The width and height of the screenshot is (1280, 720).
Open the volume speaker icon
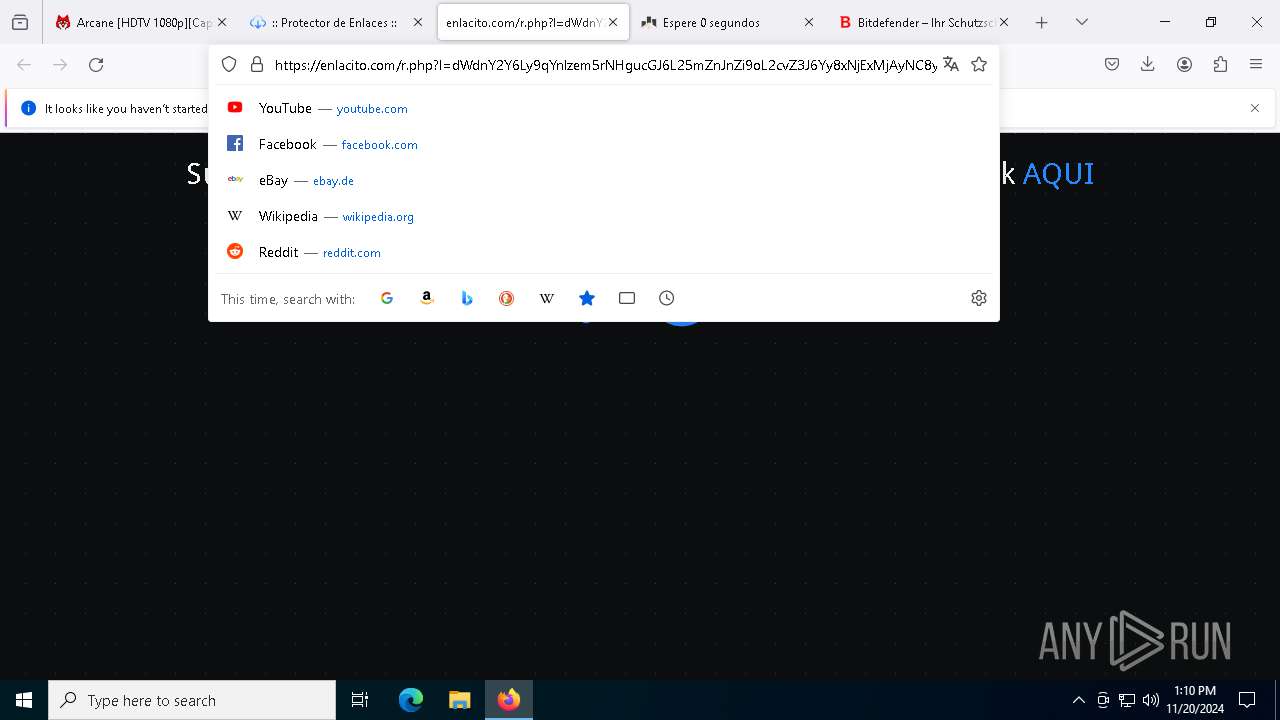1151,700
